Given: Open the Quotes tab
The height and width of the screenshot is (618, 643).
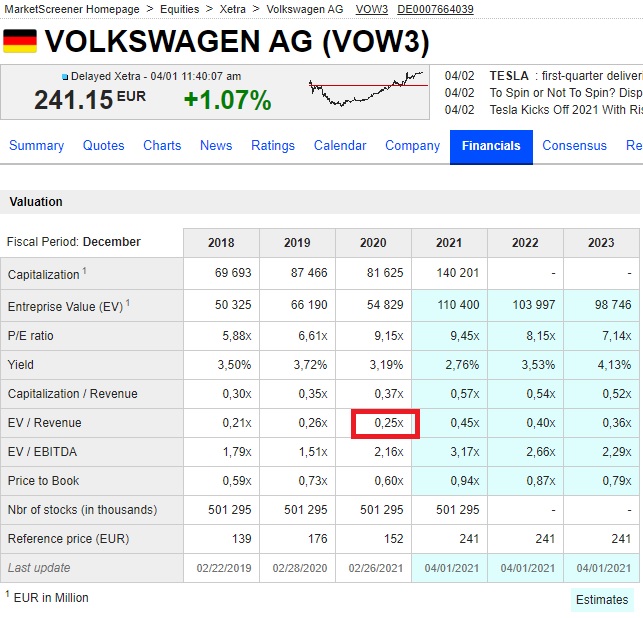Looking at the screenshot, I should click(103, 146).
